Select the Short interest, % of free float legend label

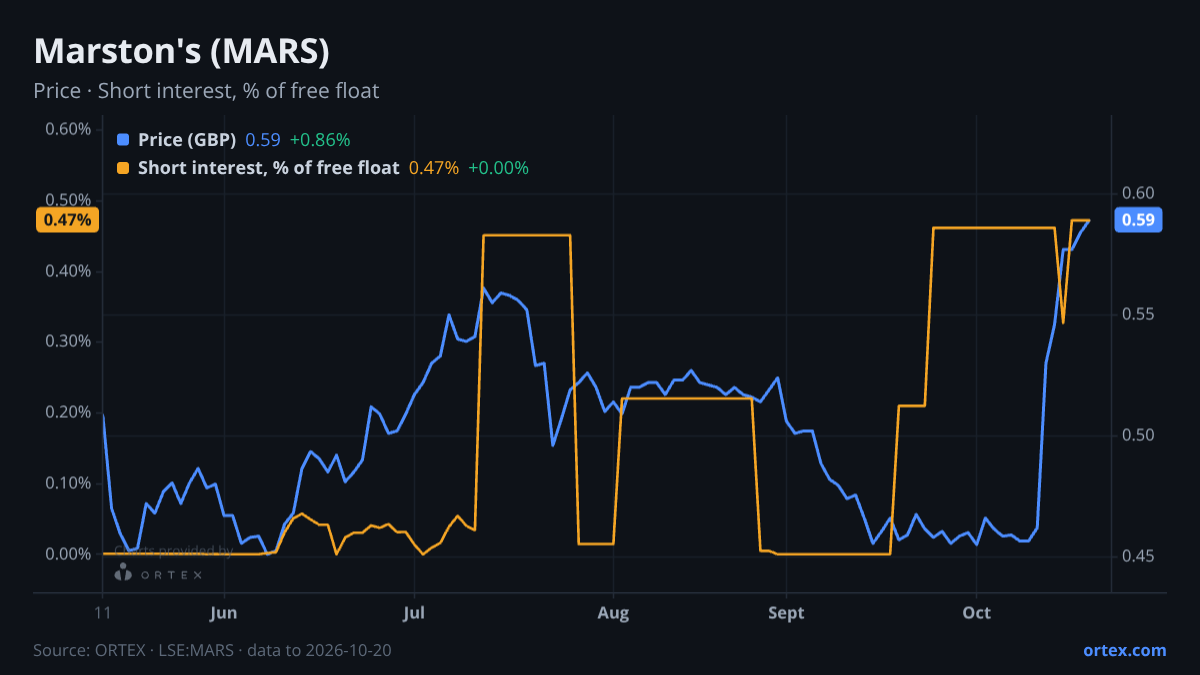tap(268, 168)
